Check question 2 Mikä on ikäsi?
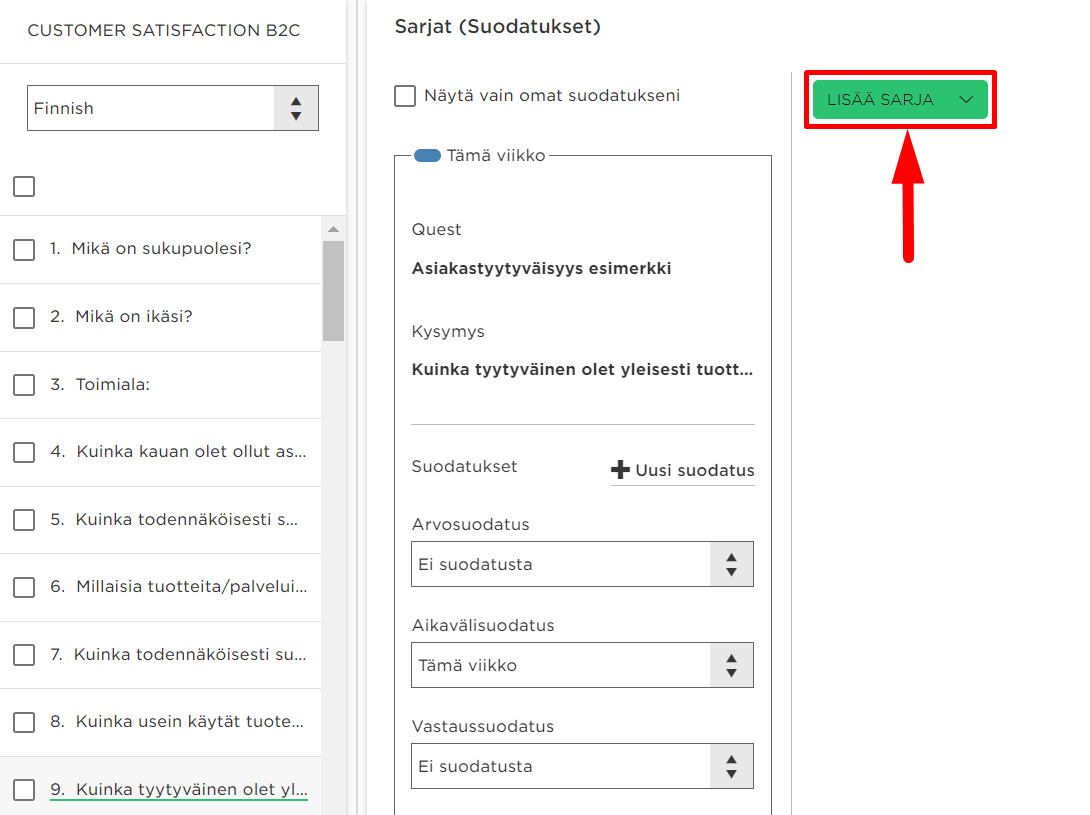The image size is (1090, 815). click(24, 318)
